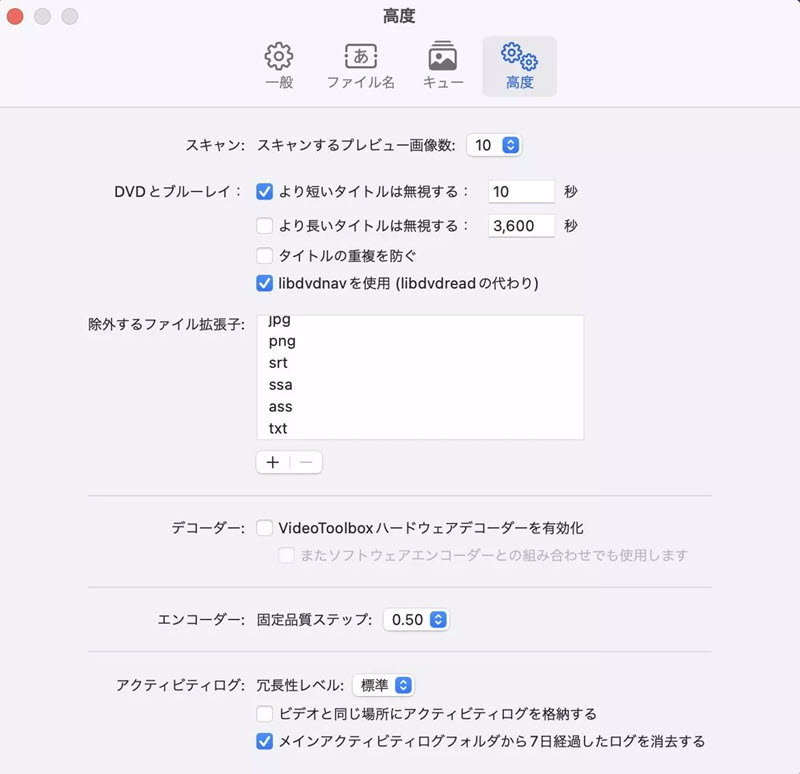800x774 pixels.
Task: Enable より長いタイトルは無視する checkbox
Action: click(x=265, y=226)
